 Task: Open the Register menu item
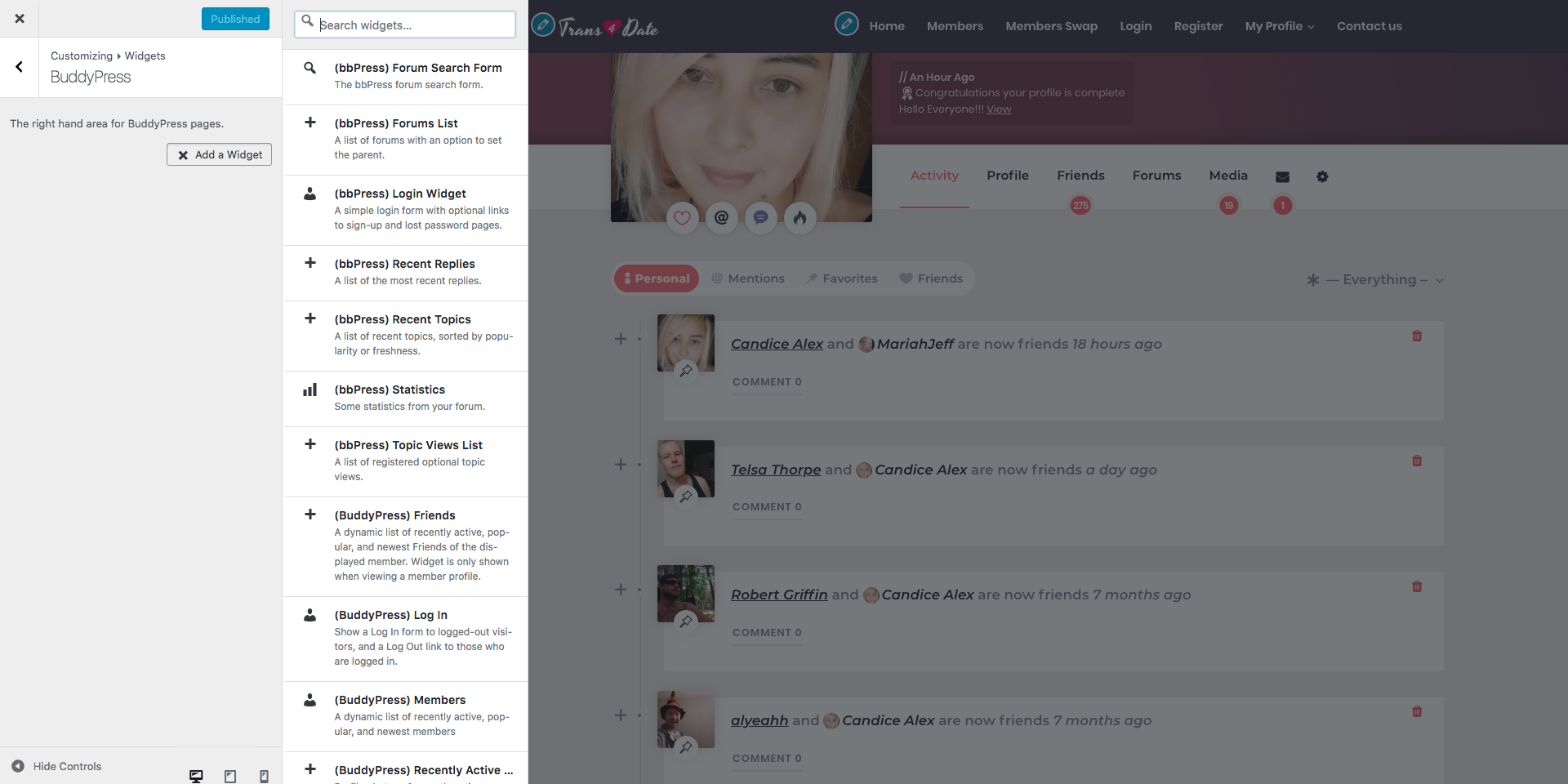[1198, 26]
